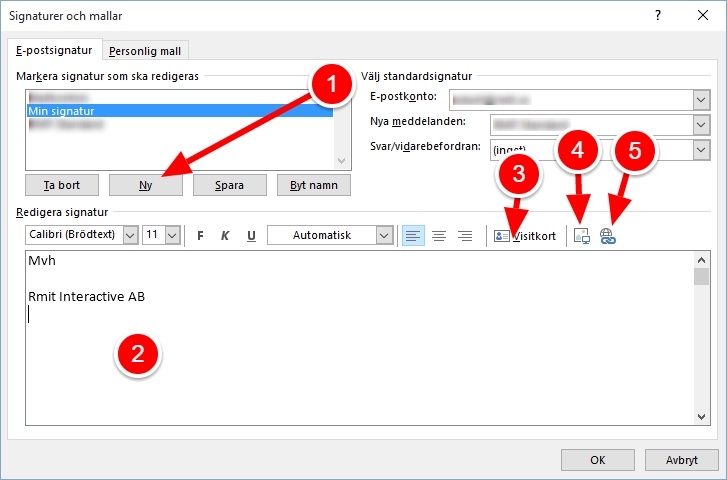727x480 pixels.
Task: Switch to the Personlig mall tab
Action: coord(145,51)
